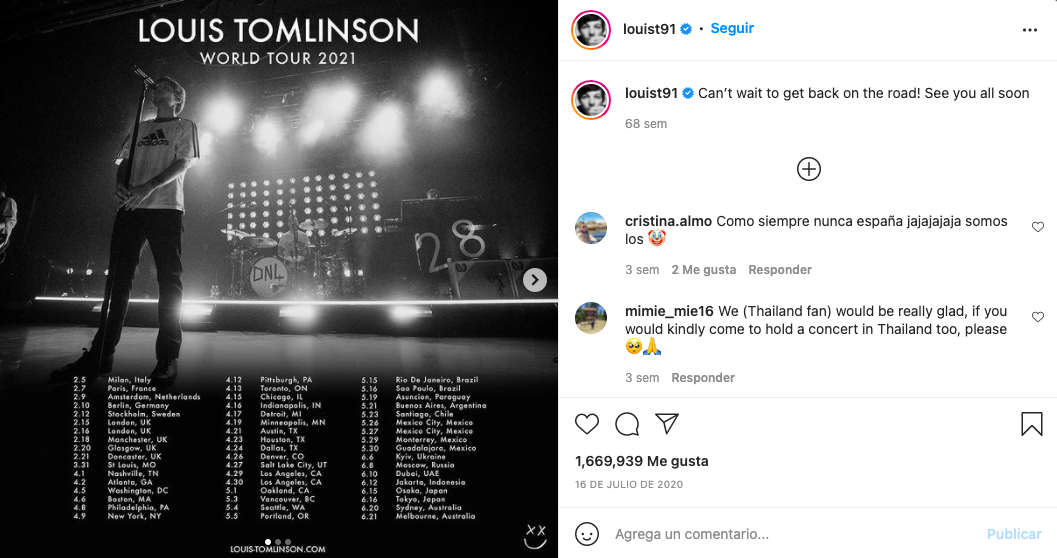Open mimie_mie16's profile avatar
This screenshot has height=558, width=1057.
[x=592, y=318]
